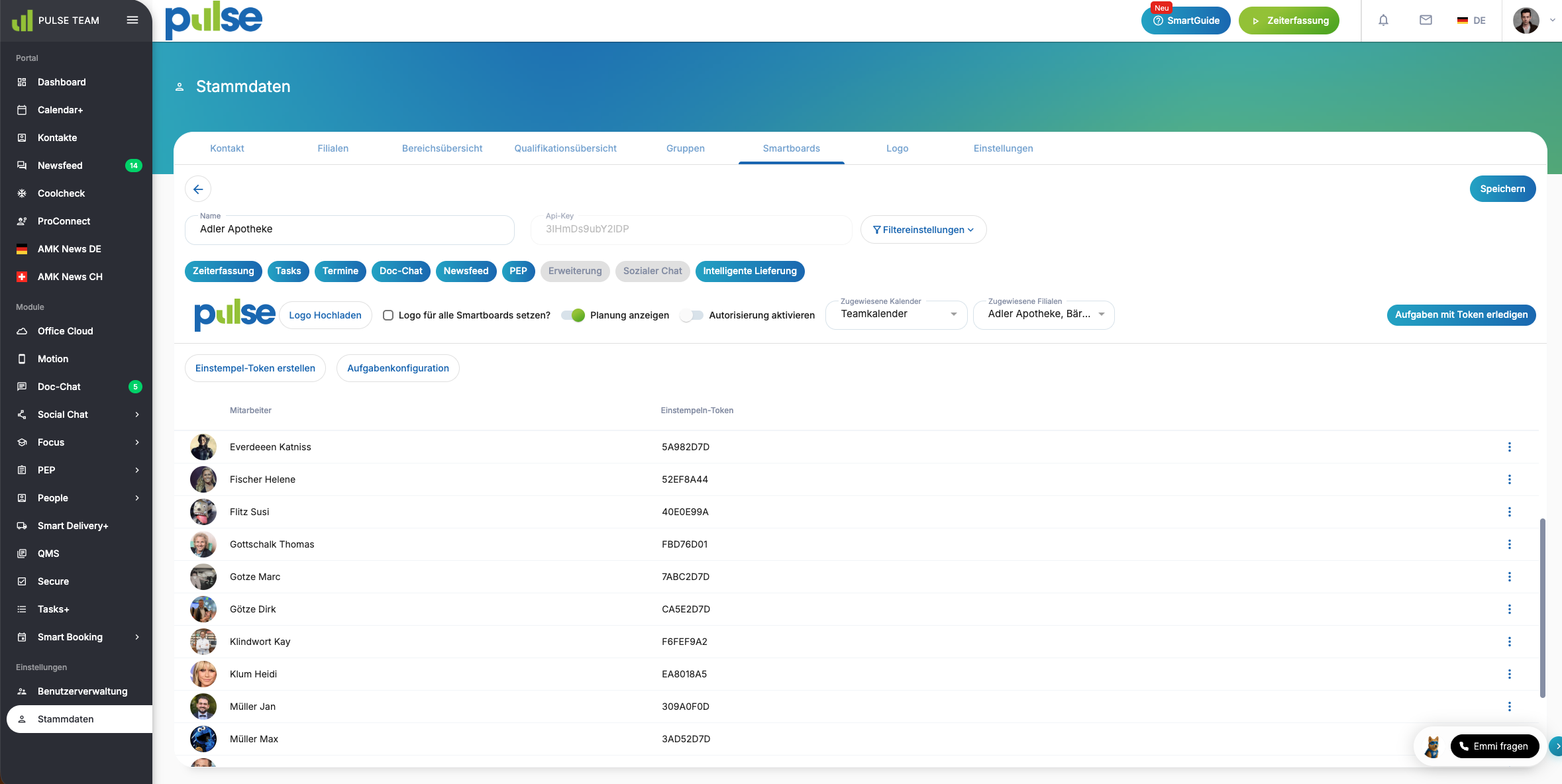The image size is (1562, 784).
Task: Click the back arrow button
Action: tap(198, 189)
